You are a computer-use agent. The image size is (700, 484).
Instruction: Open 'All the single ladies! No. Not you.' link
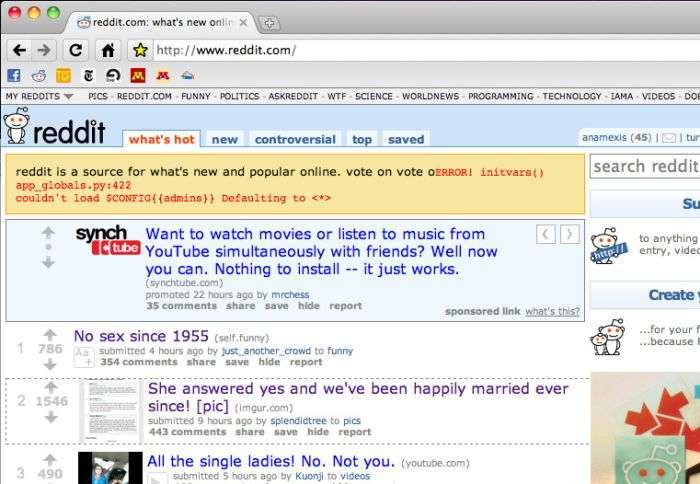click(271, 461)
